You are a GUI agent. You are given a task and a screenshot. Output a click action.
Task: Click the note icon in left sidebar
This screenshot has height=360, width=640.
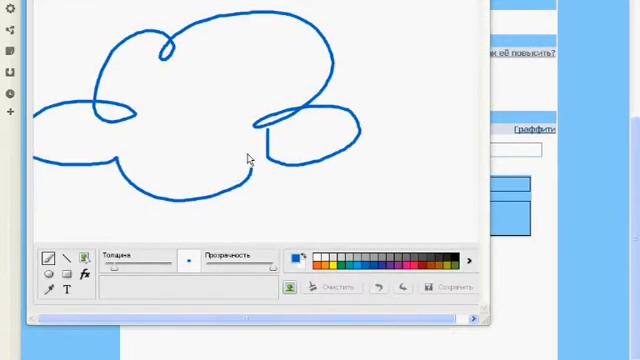(10, 51)
